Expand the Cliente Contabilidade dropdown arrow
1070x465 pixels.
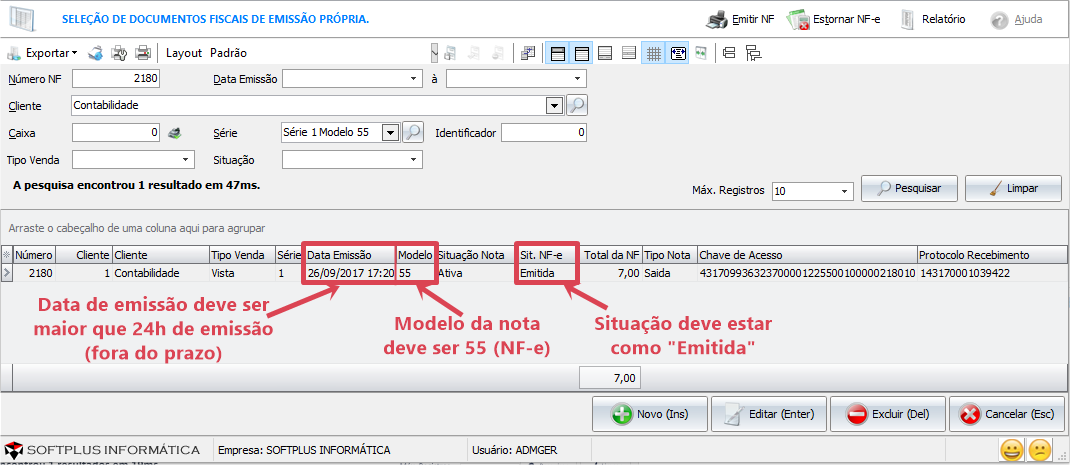[553, 106]
